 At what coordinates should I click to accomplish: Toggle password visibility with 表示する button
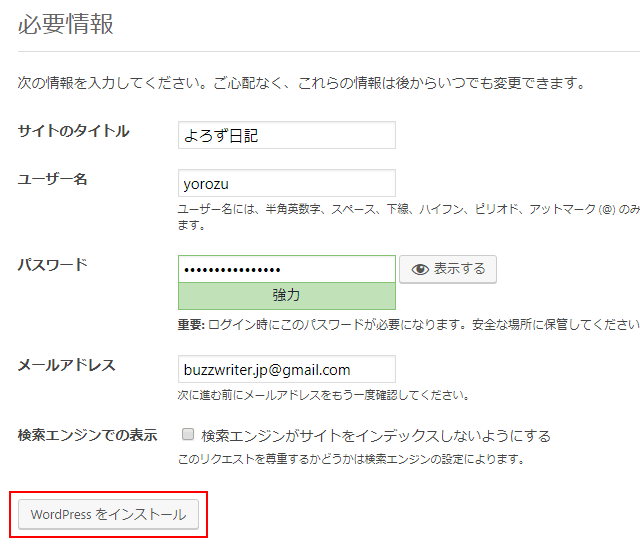point(448,269)
